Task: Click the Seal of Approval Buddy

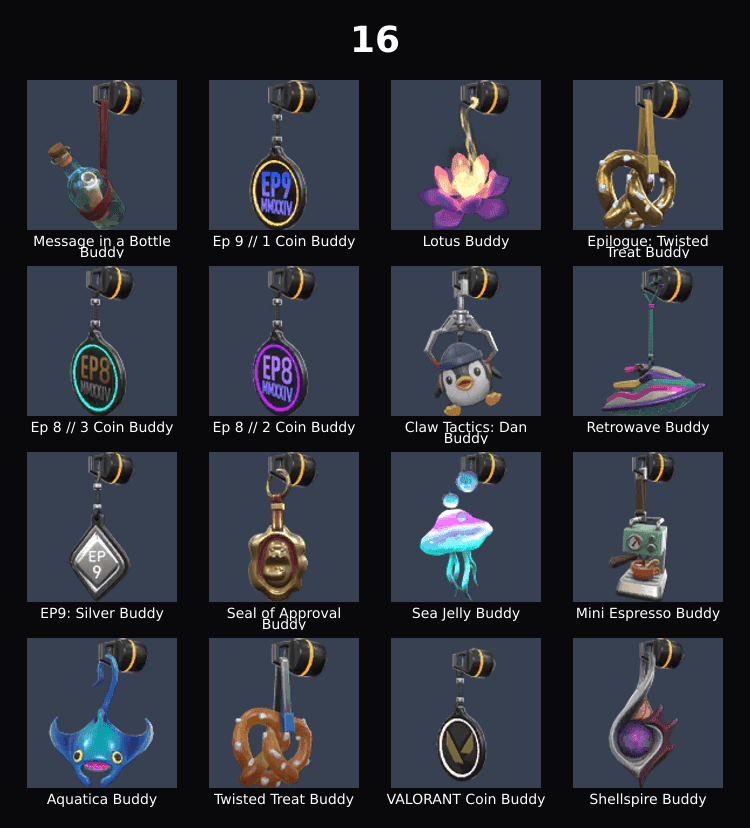Action: tap(284, 526)
